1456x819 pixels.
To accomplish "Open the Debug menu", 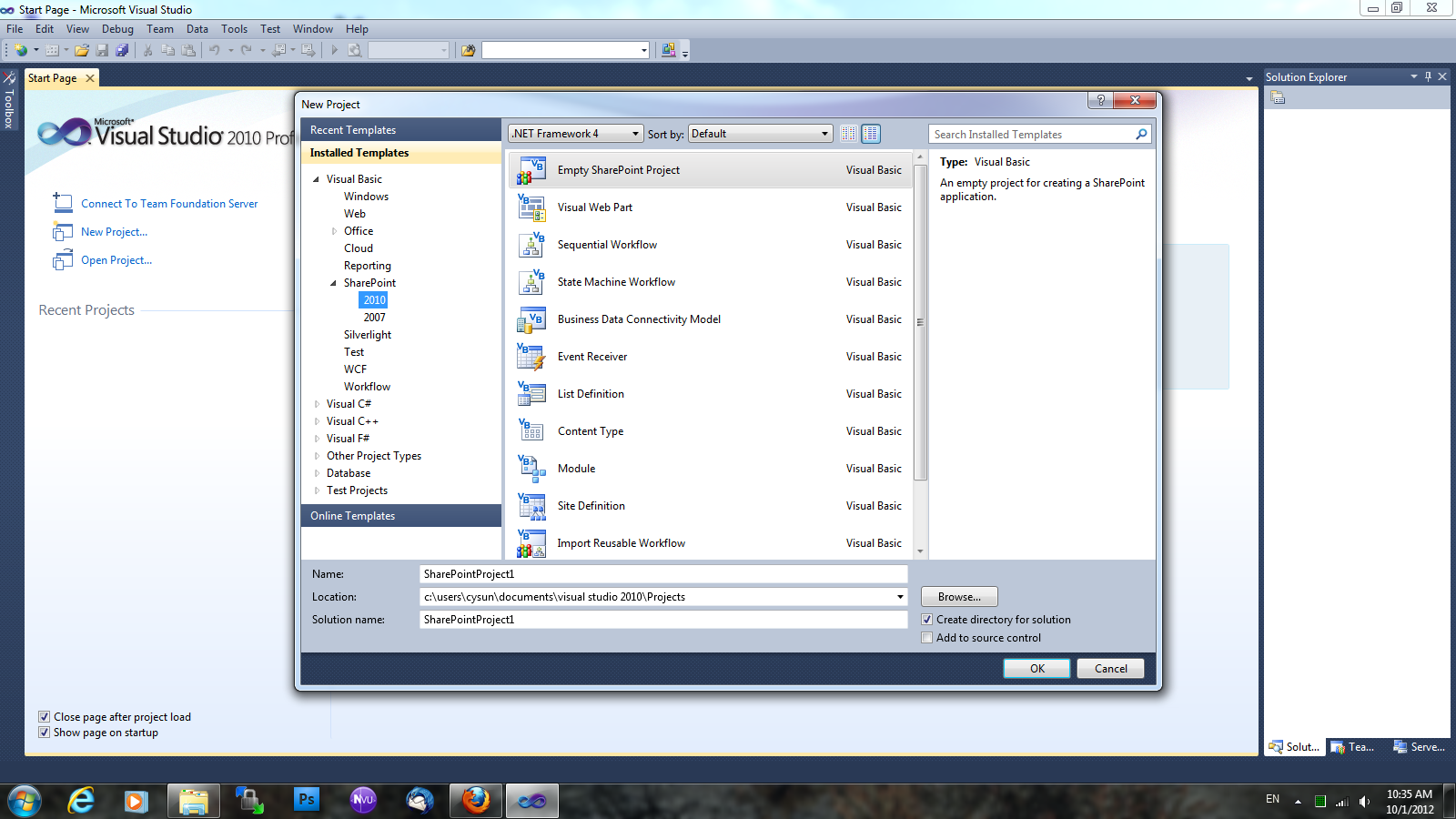I will tap(117, 29).
